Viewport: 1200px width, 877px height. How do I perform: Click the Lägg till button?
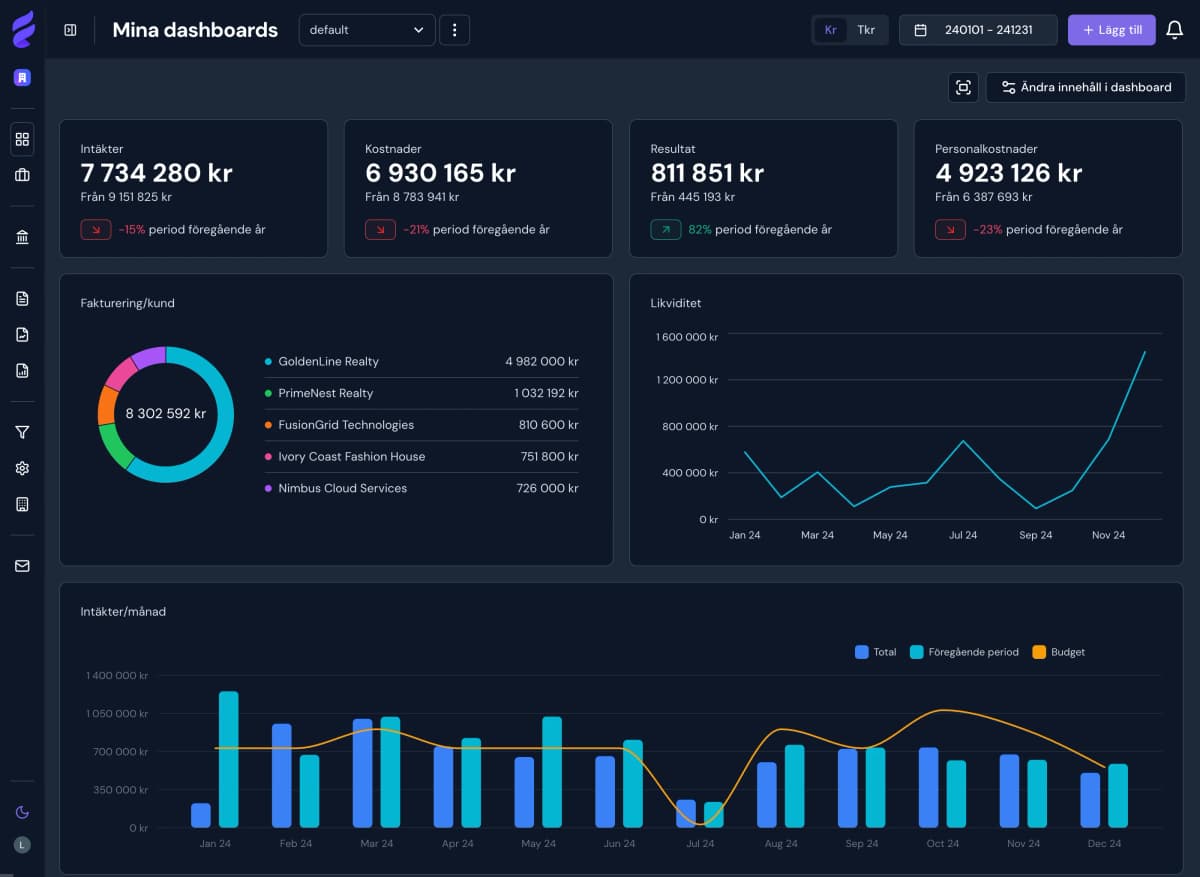(1111, 30)
